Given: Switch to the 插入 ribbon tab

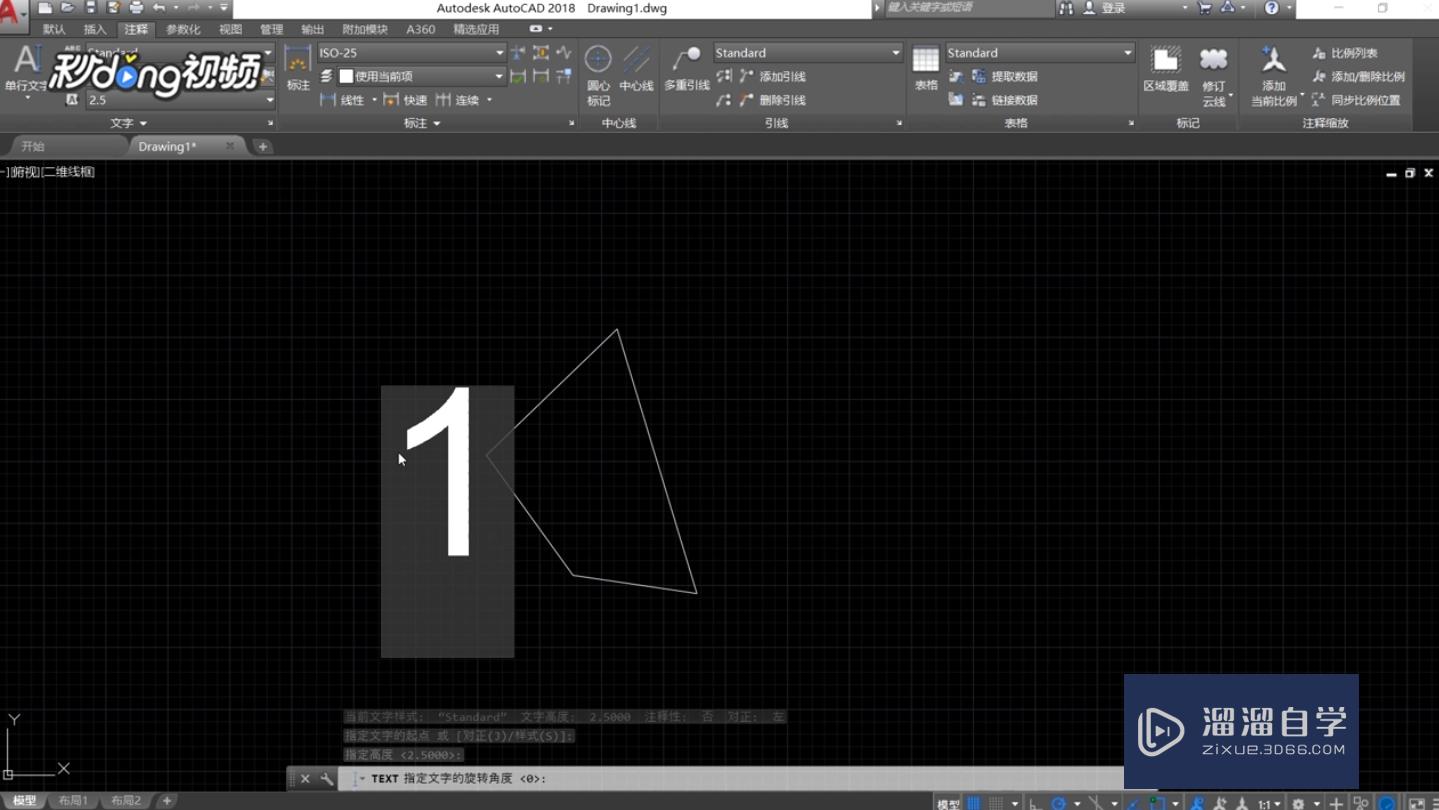Looking at the screenshot, I should (x=95, y=30).
